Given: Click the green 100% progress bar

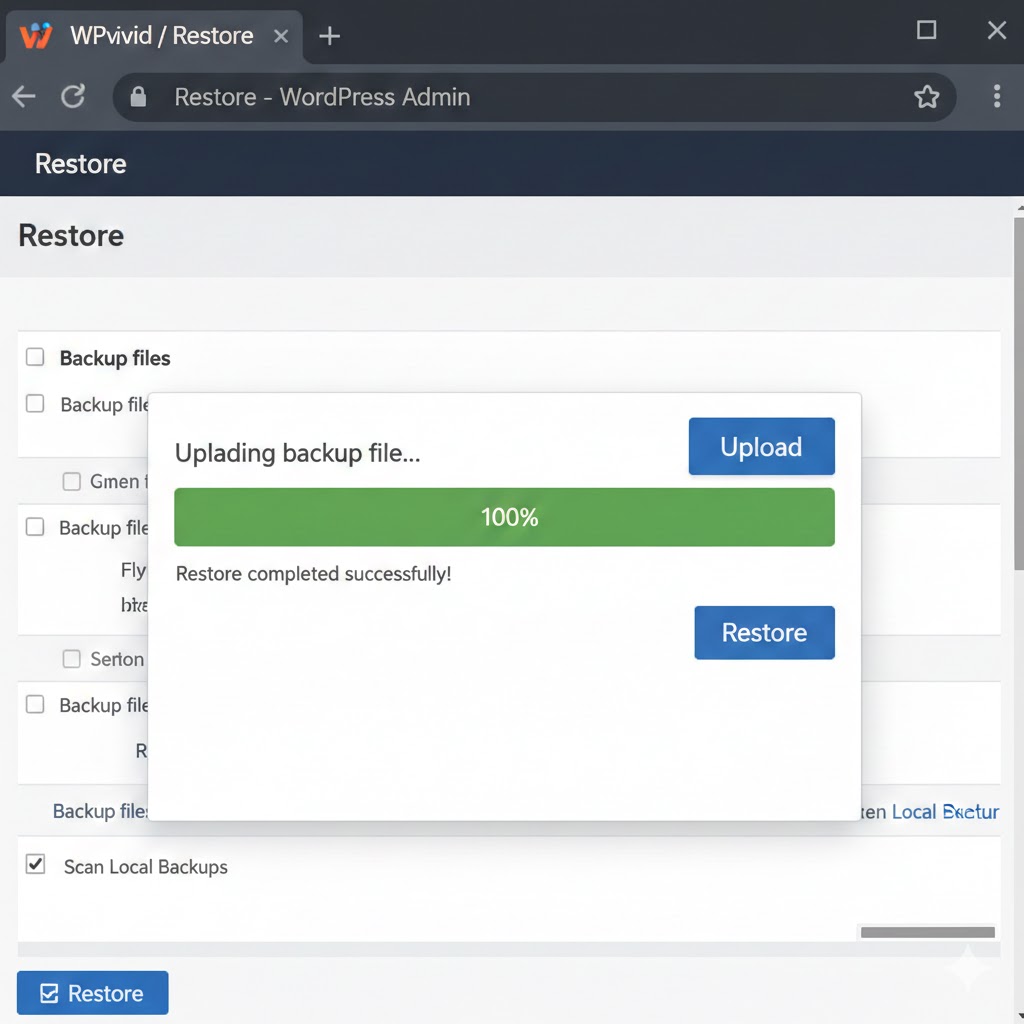Looking at the screenshot, I should tap(504, 517).
